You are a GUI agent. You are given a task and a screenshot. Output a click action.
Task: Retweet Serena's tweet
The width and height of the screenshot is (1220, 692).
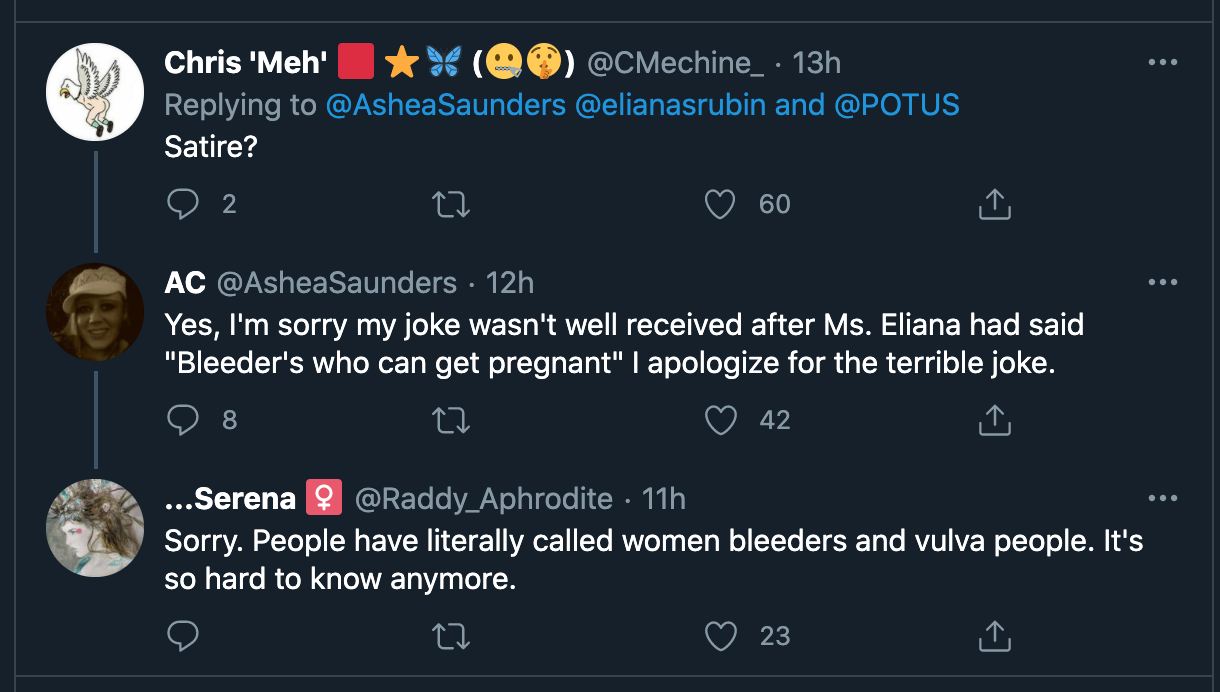[x=450, y=636]
